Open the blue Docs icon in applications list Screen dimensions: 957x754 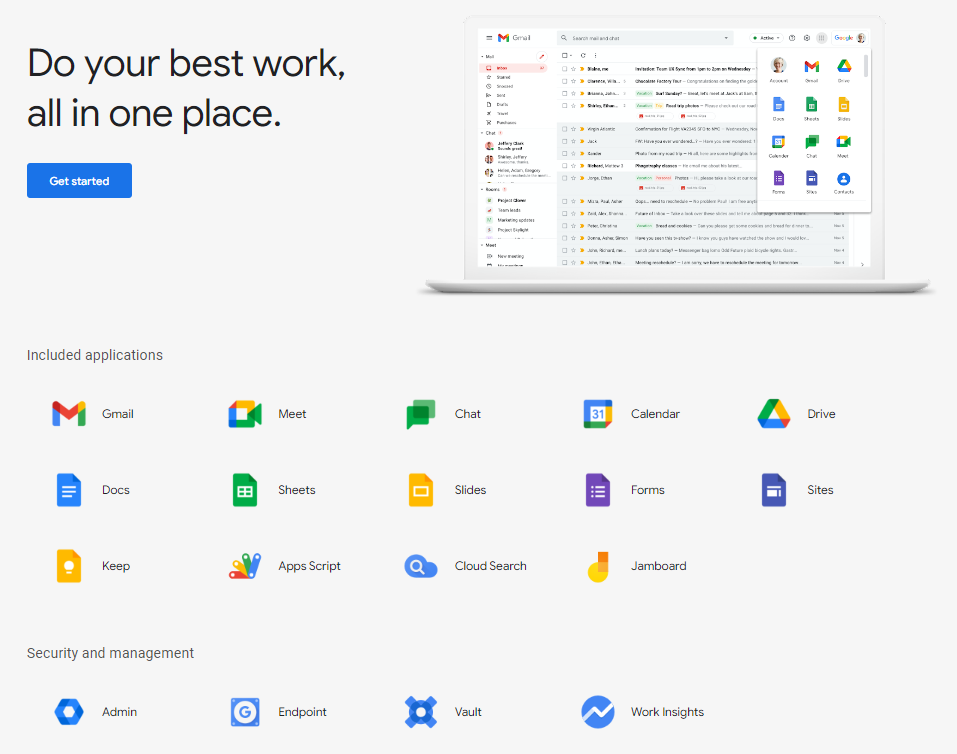pyautogui.click(x=69, y=490)
